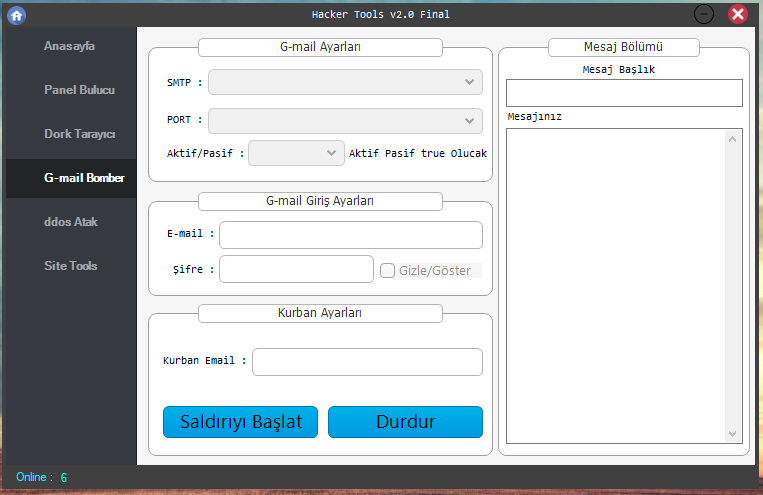Focus the E-mail input field
Screen dimensions: 763x495
(x=351, y=235)
